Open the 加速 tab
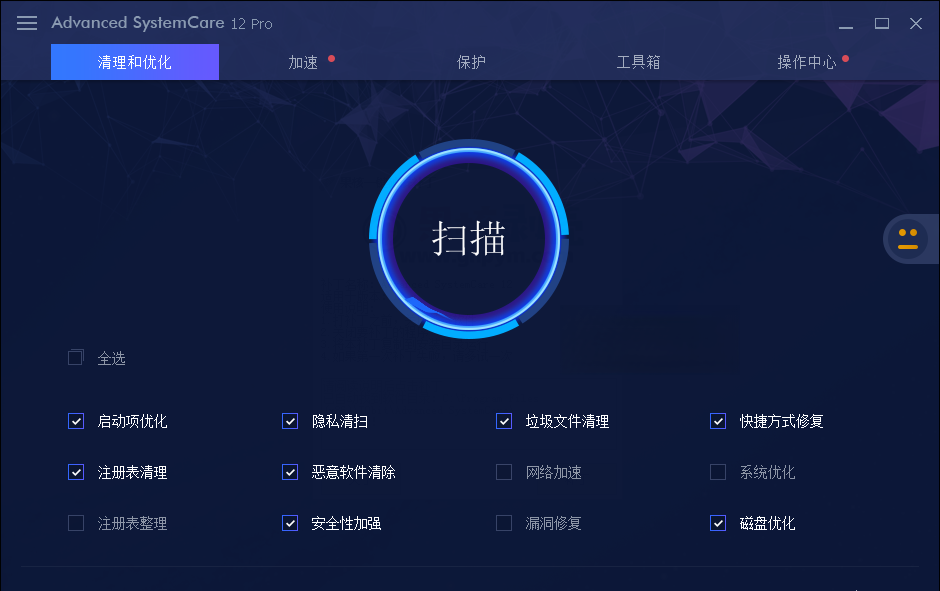Screen dimensions: 940x591 [x=303, y=62]
